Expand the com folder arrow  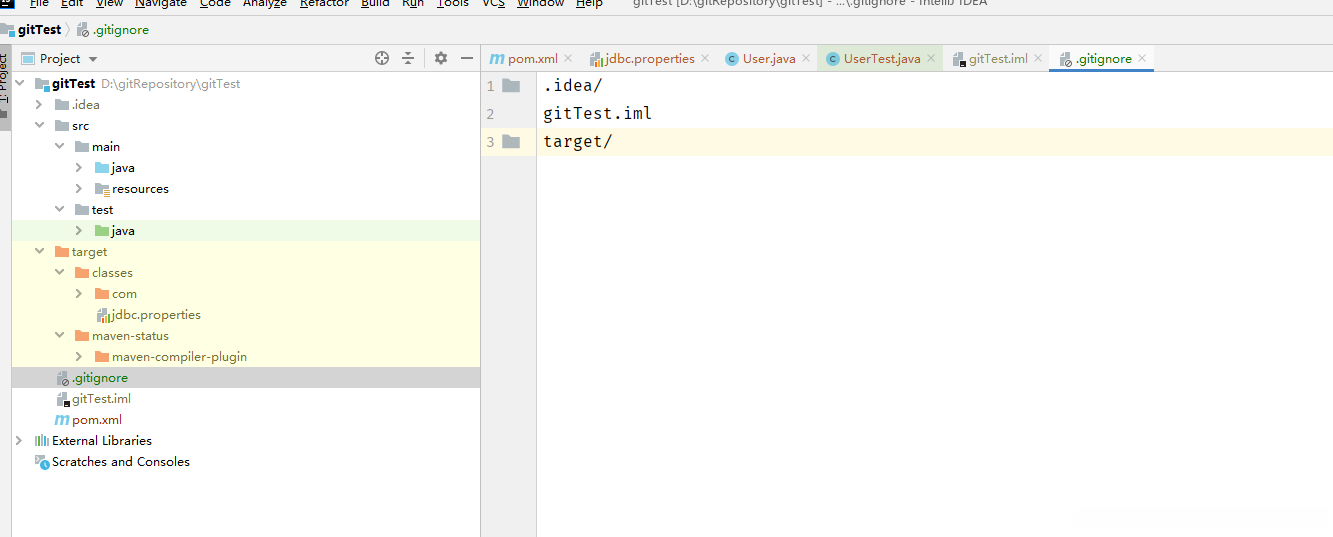point(79,293)
